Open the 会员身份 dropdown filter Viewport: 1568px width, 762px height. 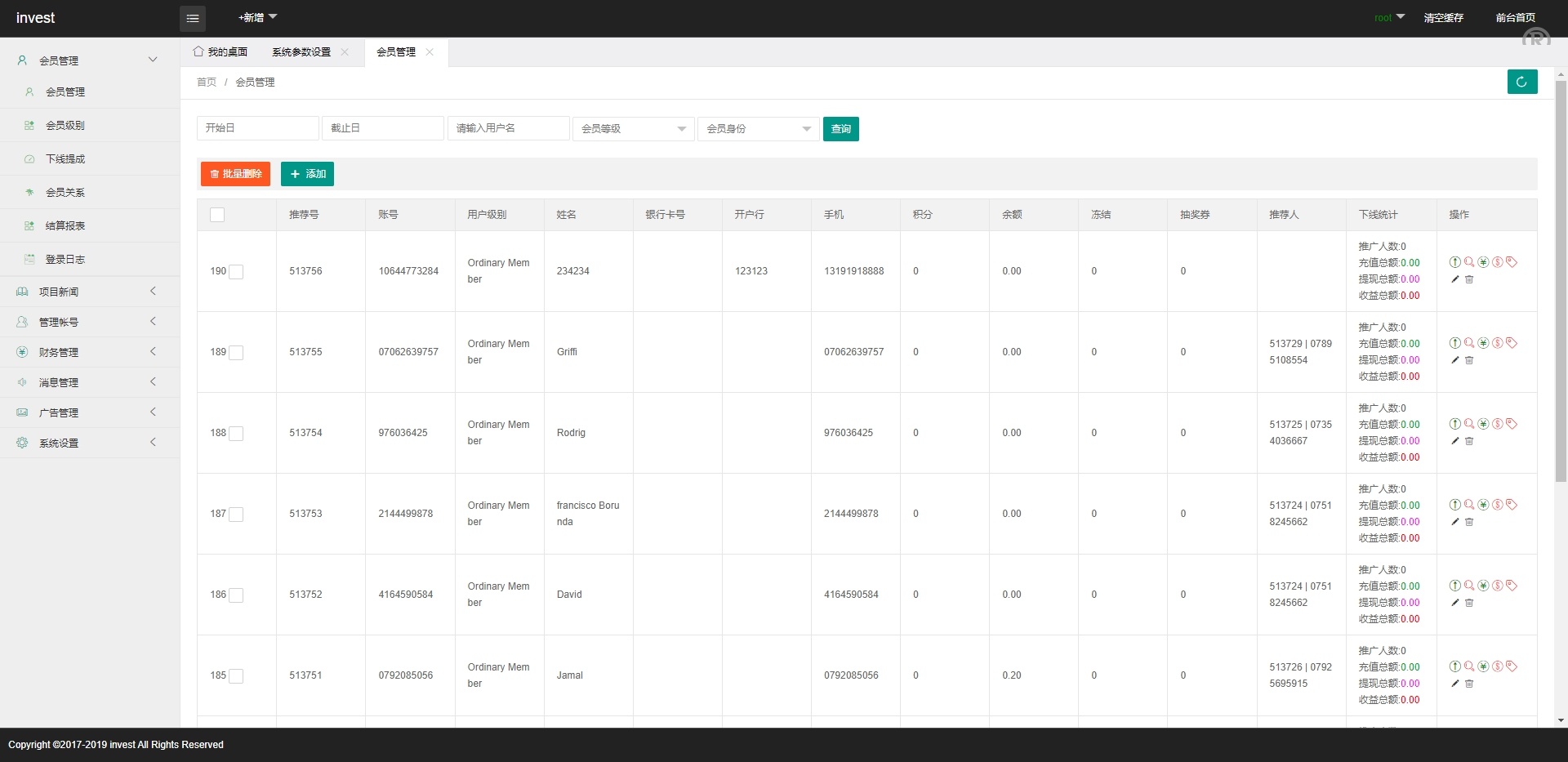click(x=758, y=129)
